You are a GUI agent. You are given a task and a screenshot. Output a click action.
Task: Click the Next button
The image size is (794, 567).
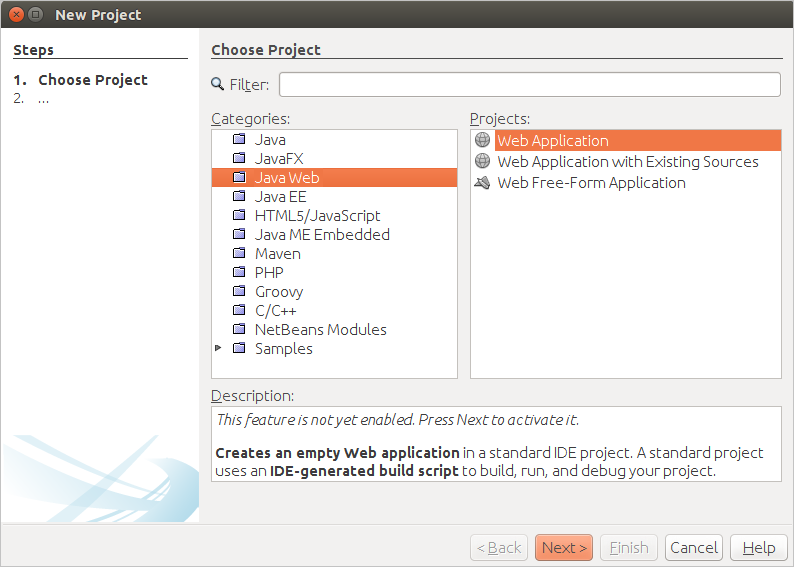(x=564, y=547)
